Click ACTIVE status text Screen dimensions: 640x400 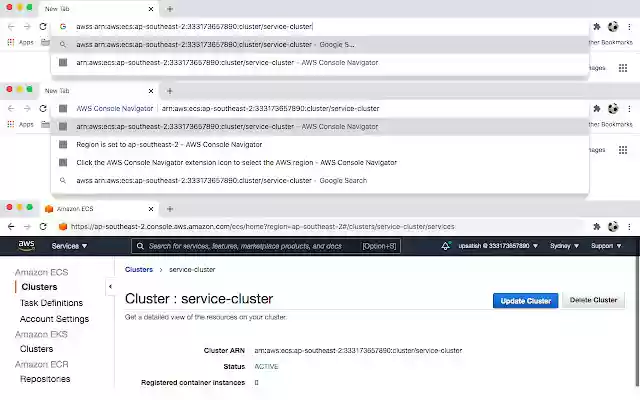click(266, 367)
